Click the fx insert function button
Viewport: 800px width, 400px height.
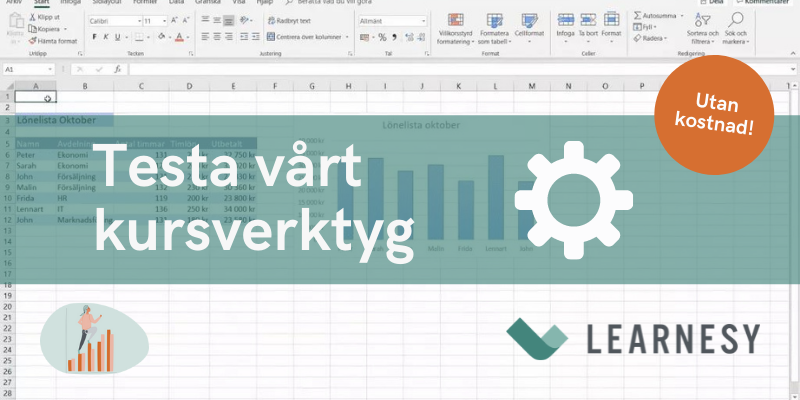pyautogui.click(x=117, y=69)
